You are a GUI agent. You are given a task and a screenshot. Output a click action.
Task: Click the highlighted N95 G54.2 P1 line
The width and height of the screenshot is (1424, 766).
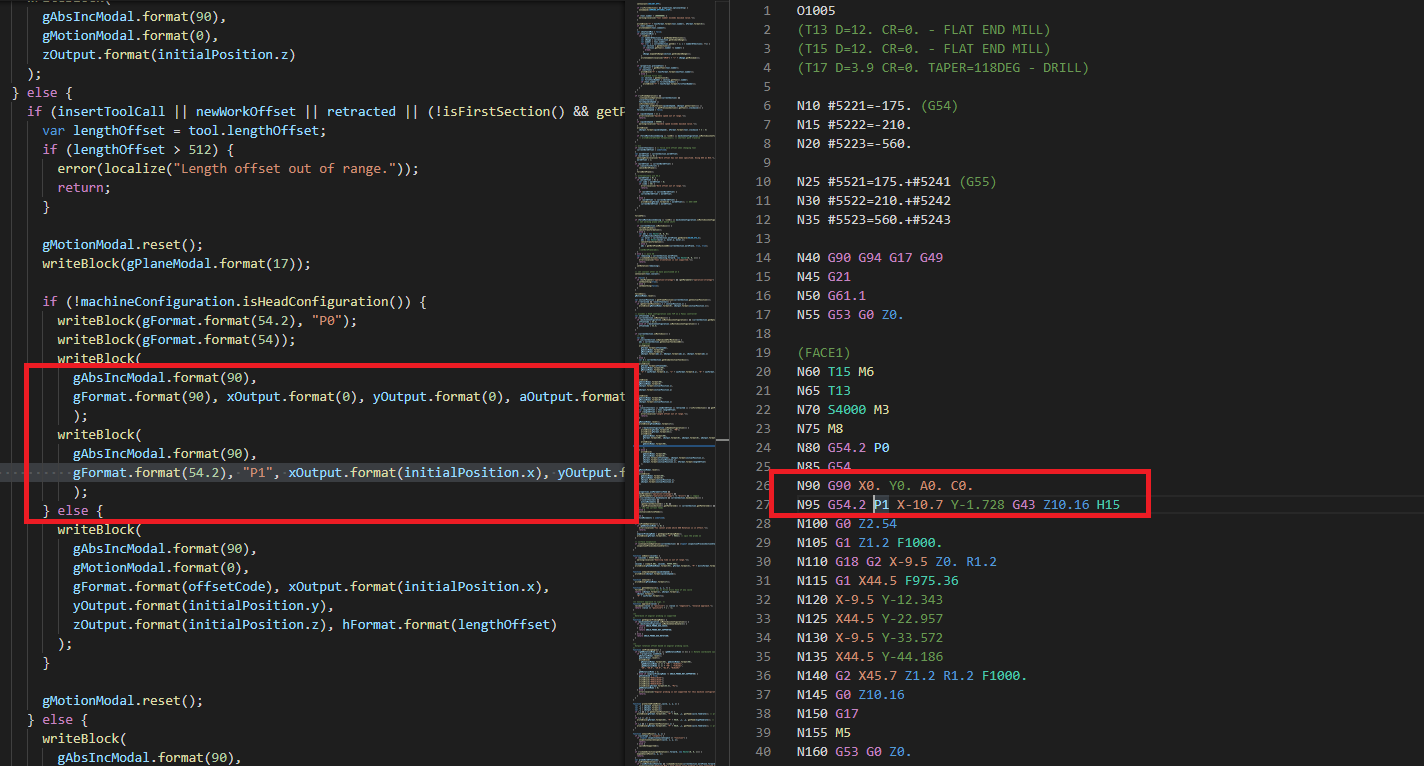(960, 504)
